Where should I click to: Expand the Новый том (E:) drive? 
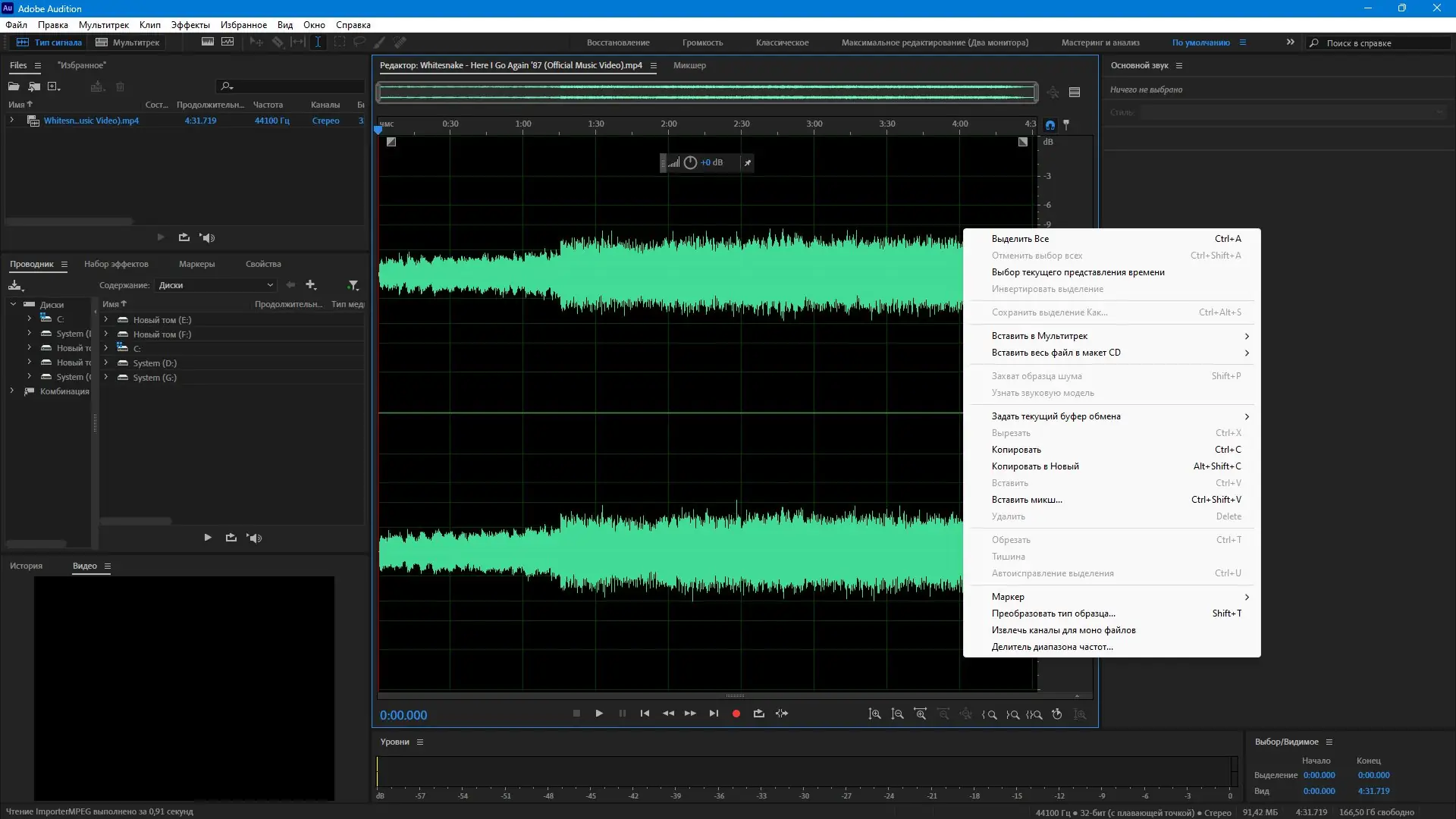tap(105, 320)
